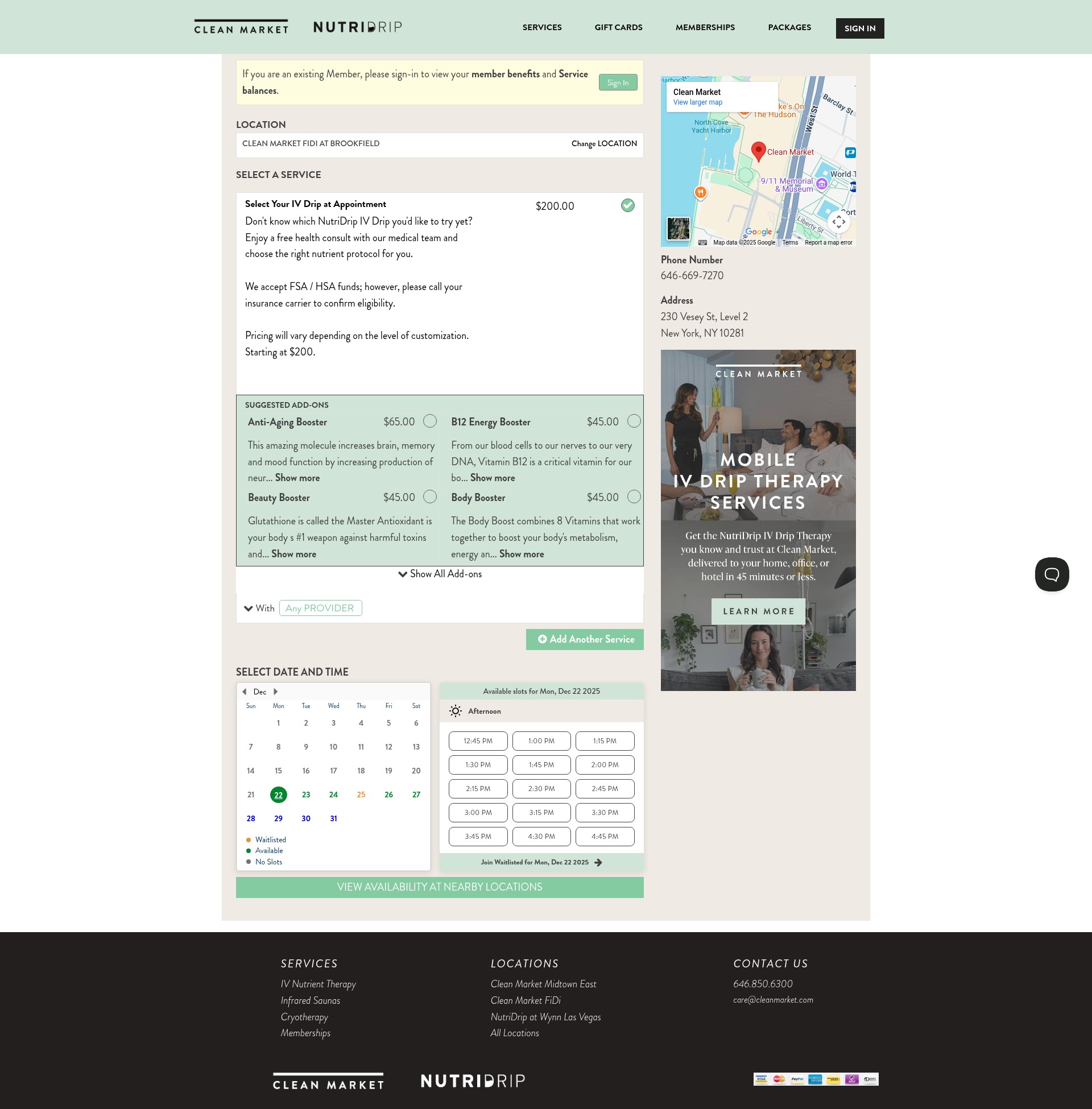Click the red Clean Market map pin
The height and width of the screenshot is (1109, 1092).
pyautogui.click(x=758, y=152)
